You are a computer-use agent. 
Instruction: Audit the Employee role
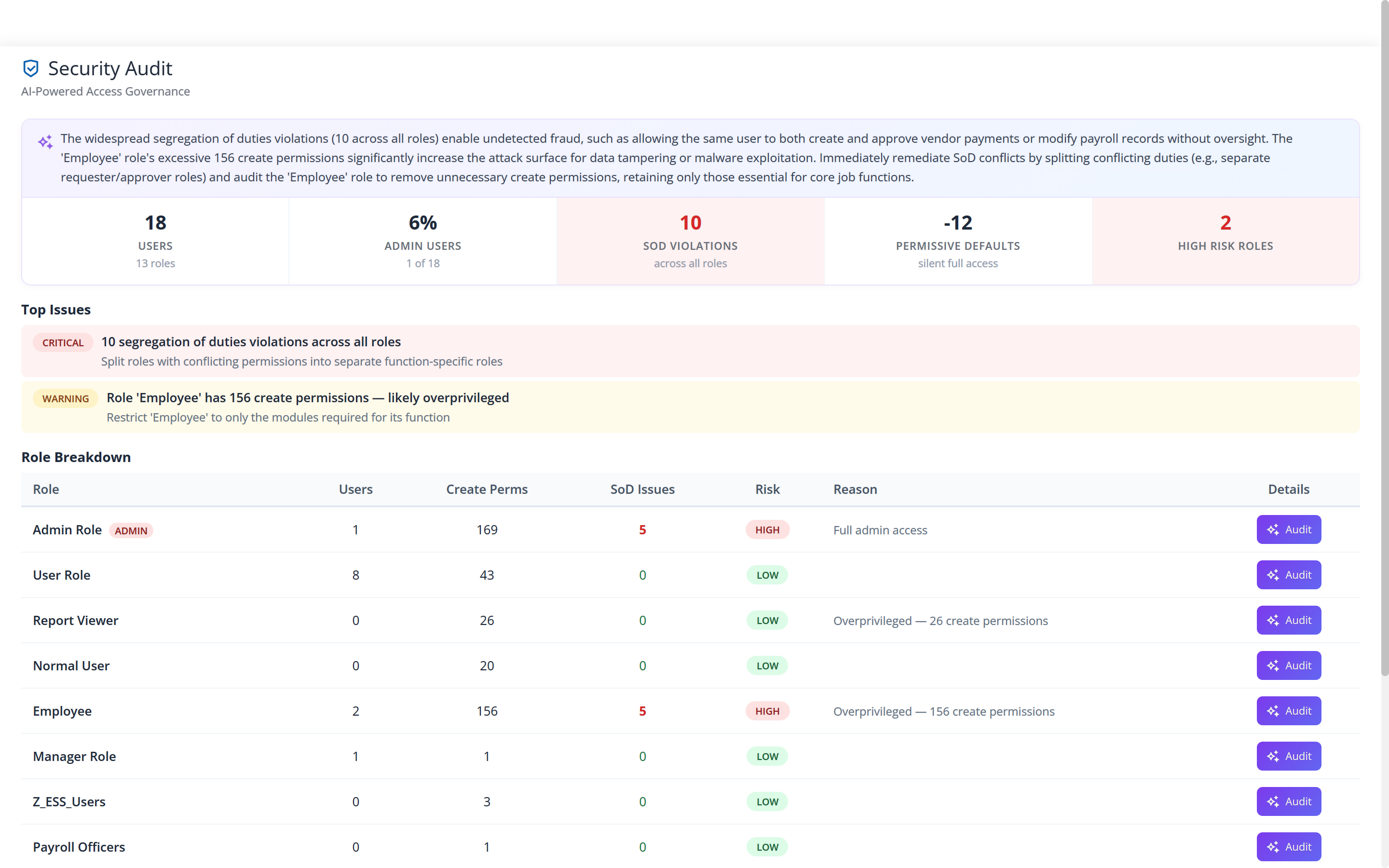[1289, 711]
